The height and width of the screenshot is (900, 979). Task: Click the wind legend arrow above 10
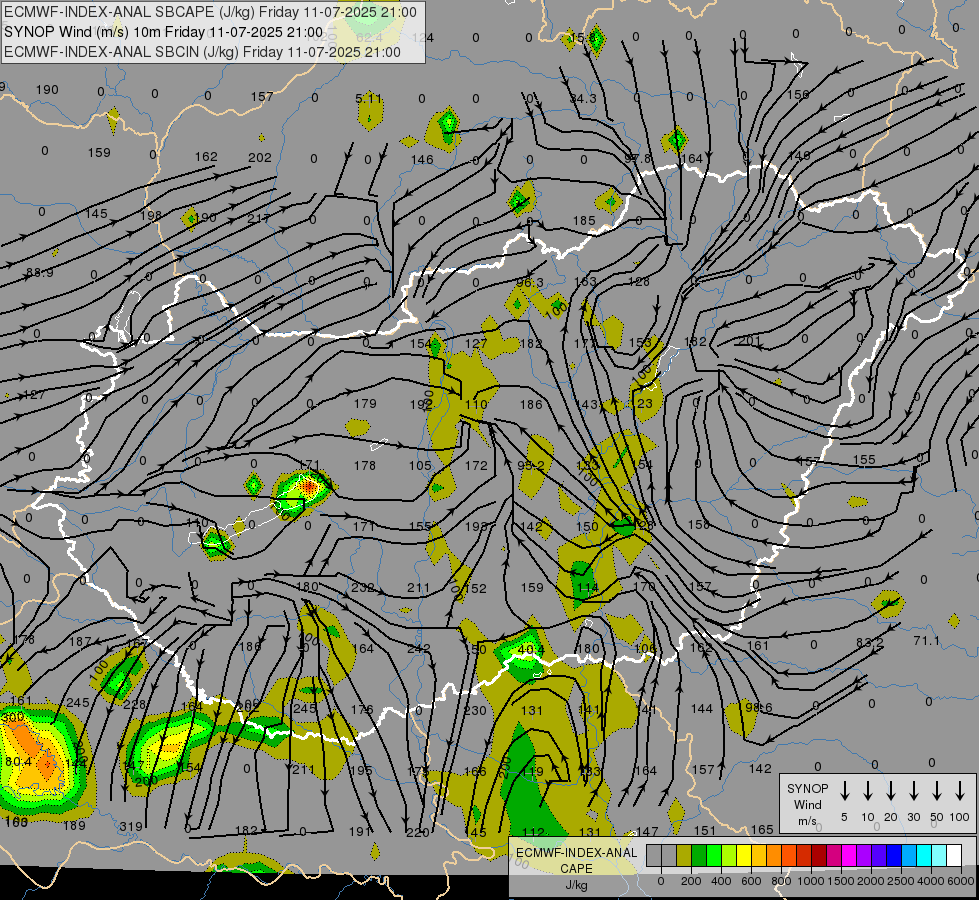[867, 790]
